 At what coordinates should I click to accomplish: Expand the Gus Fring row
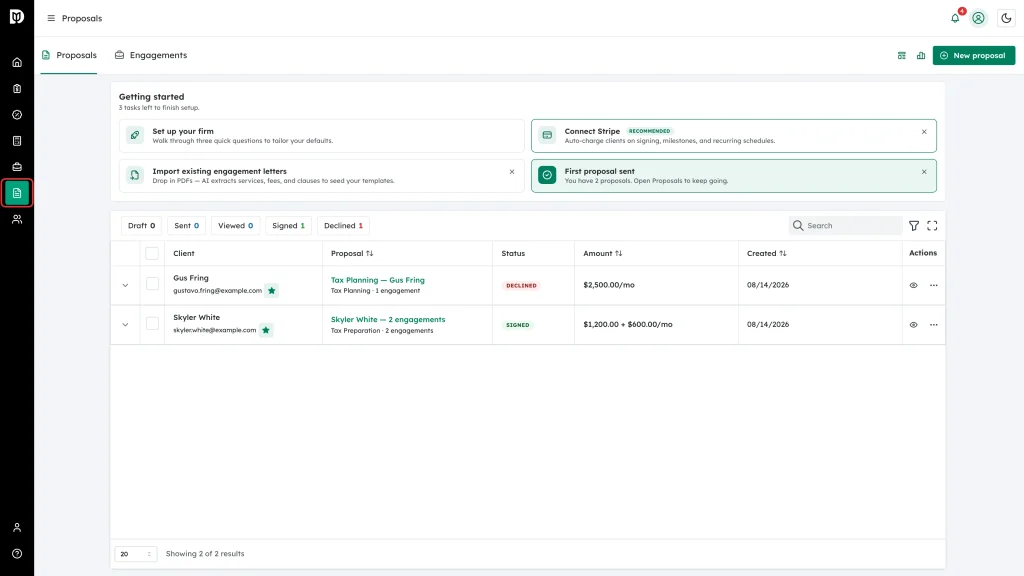[x=125, y=285]
